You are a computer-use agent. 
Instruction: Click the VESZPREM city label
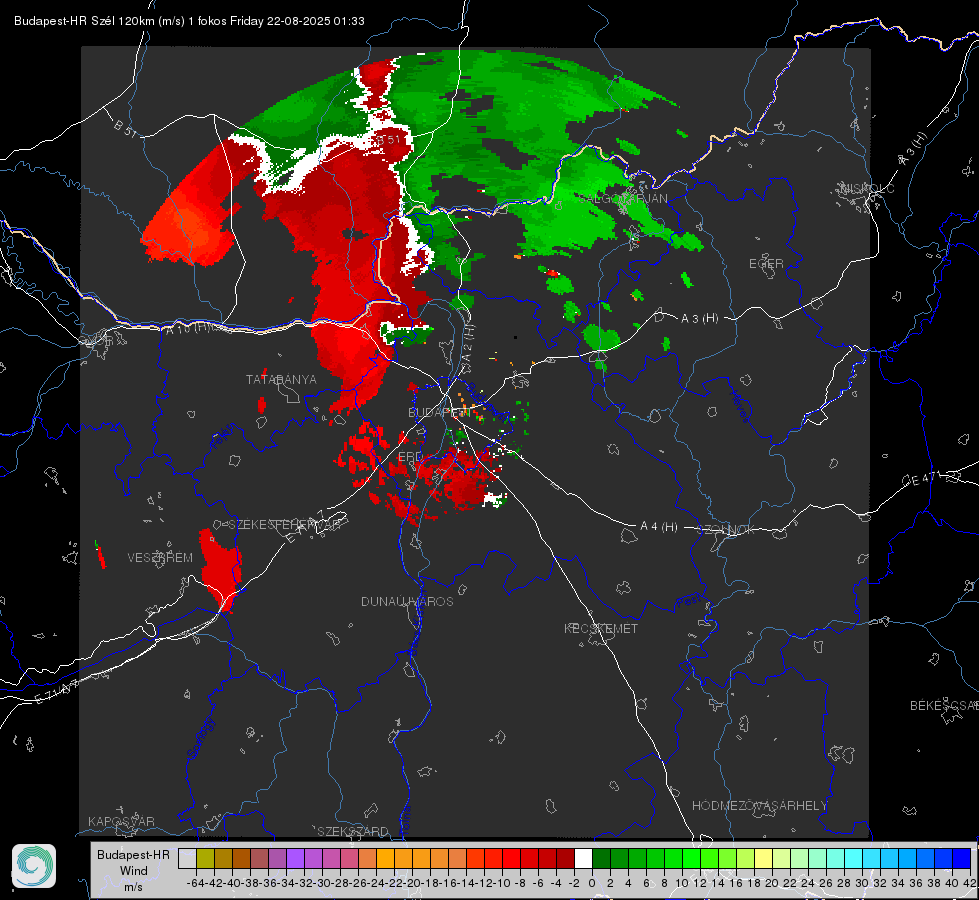pos(160,558)
